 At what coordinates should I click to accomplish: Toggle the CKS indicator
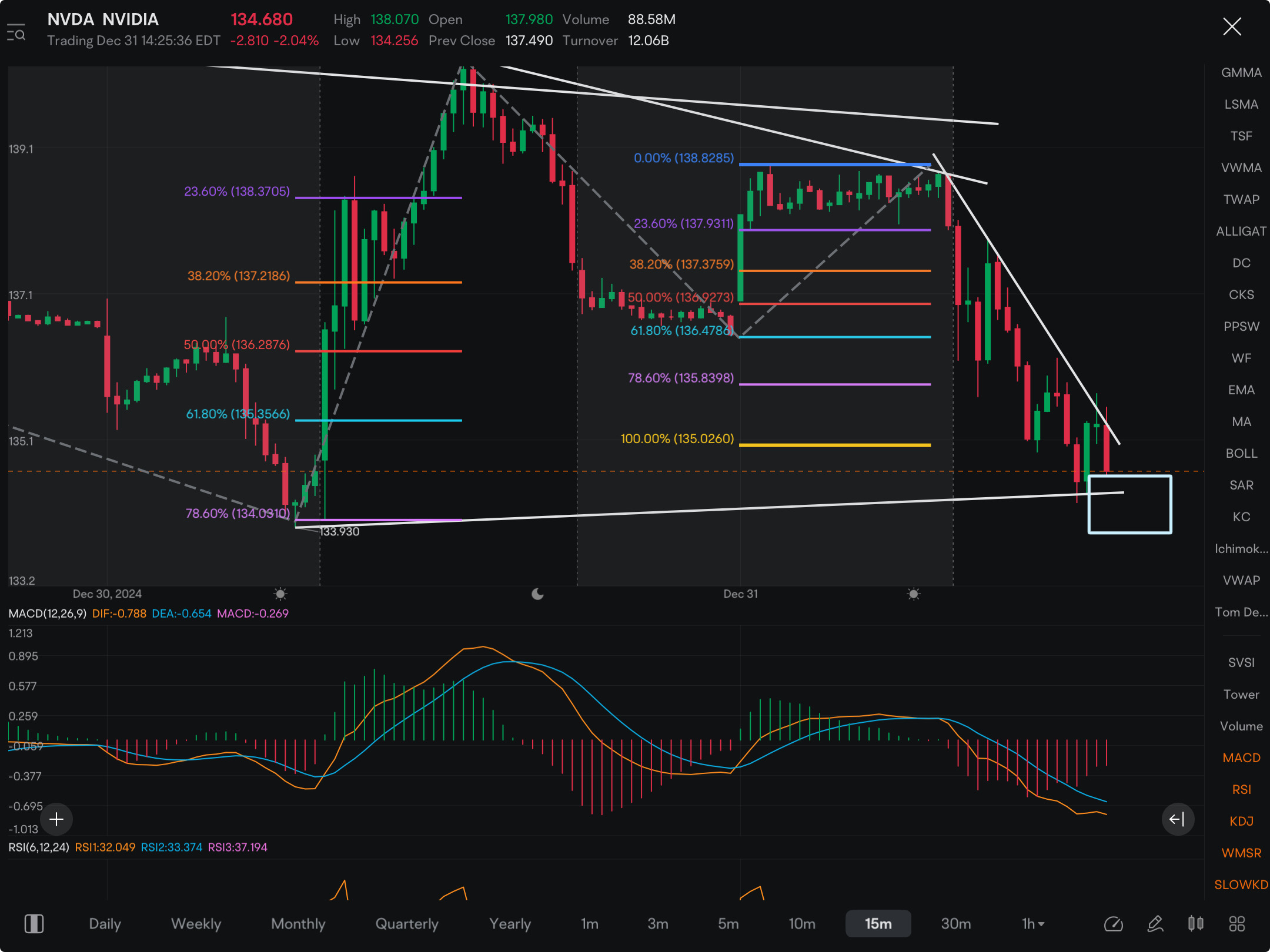1241,294
